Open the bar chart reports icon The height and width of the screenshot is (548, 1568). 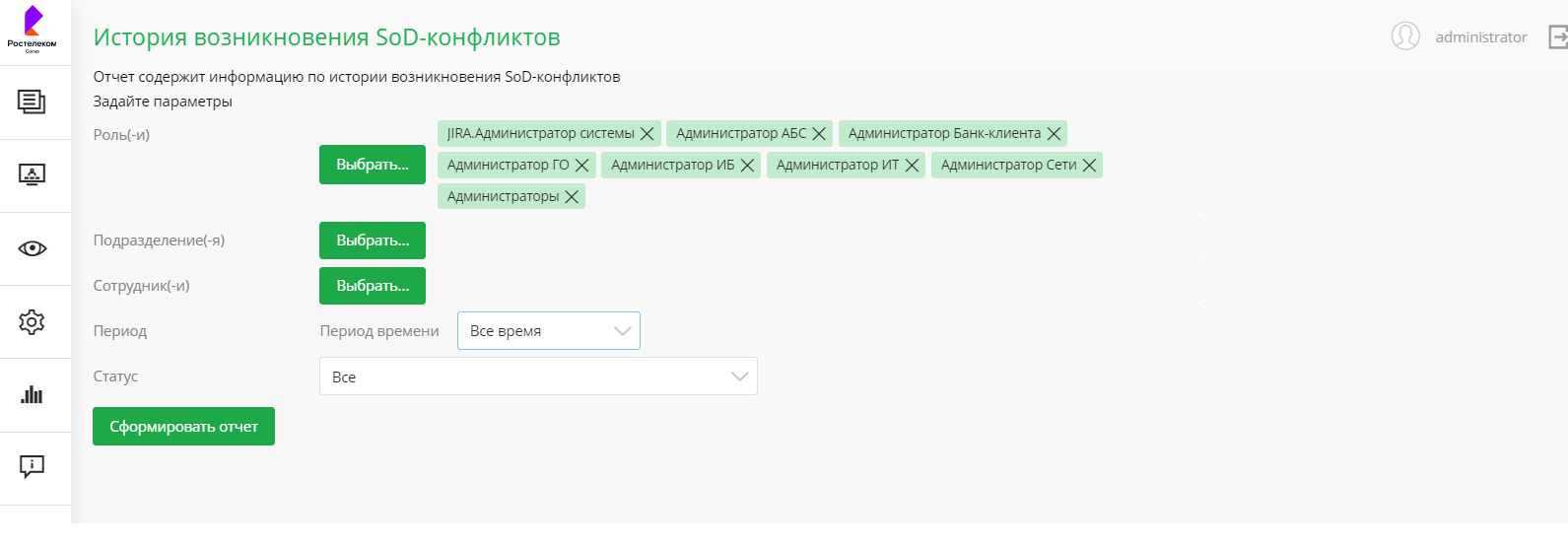click(x=32, y=394)
